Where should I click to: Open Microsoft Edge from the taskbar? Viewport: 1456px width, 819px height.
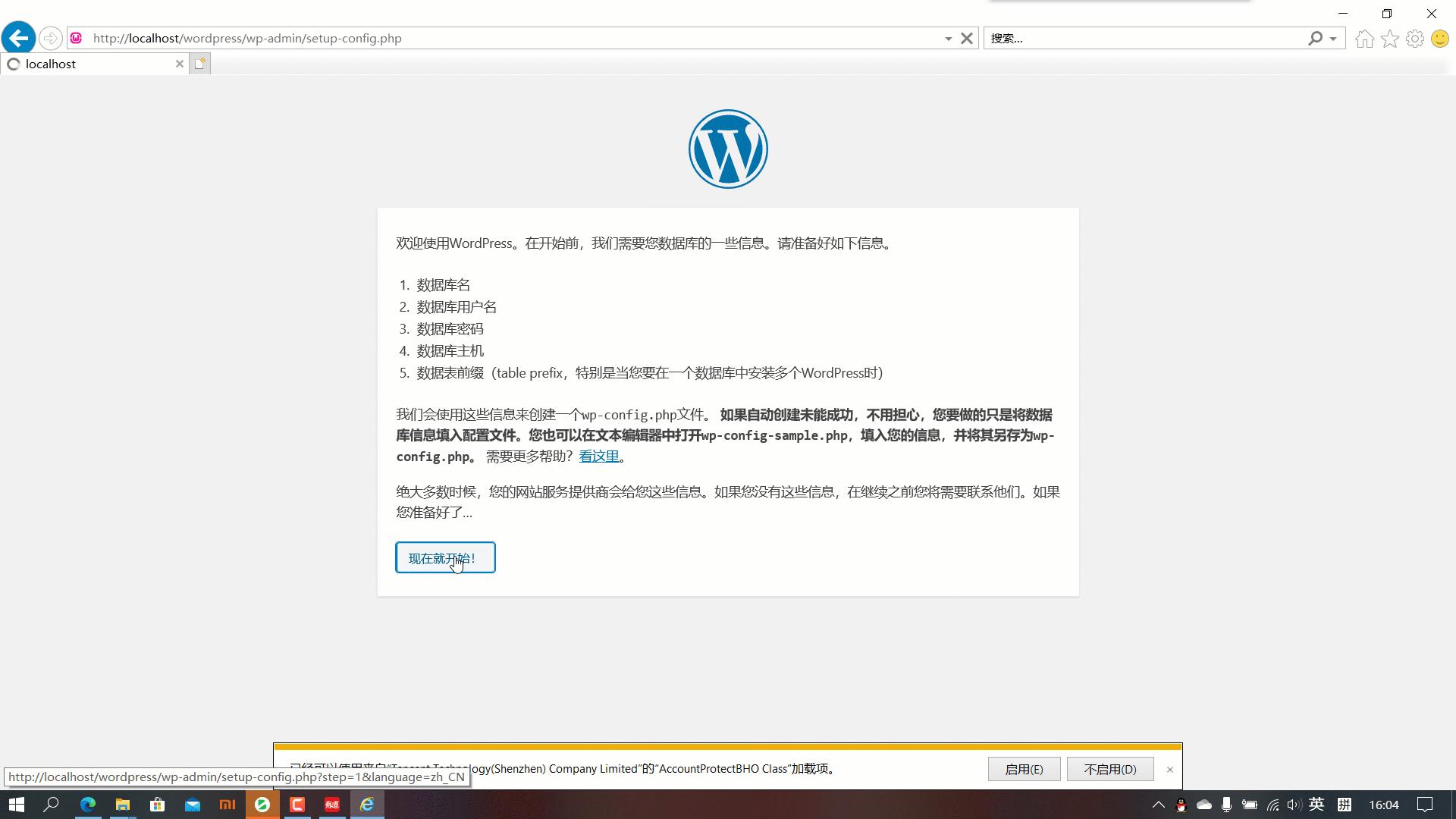tap(88, 805)
